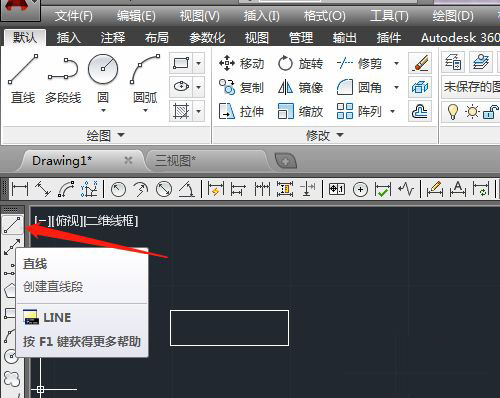Click the Dimension Text Edit icon
500x398 pixels.
458,189
